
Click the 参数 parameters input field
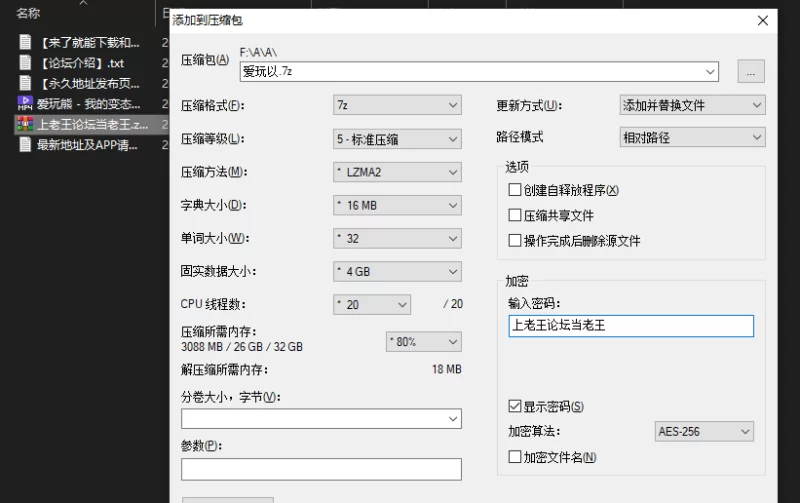(x=321, y=469)
